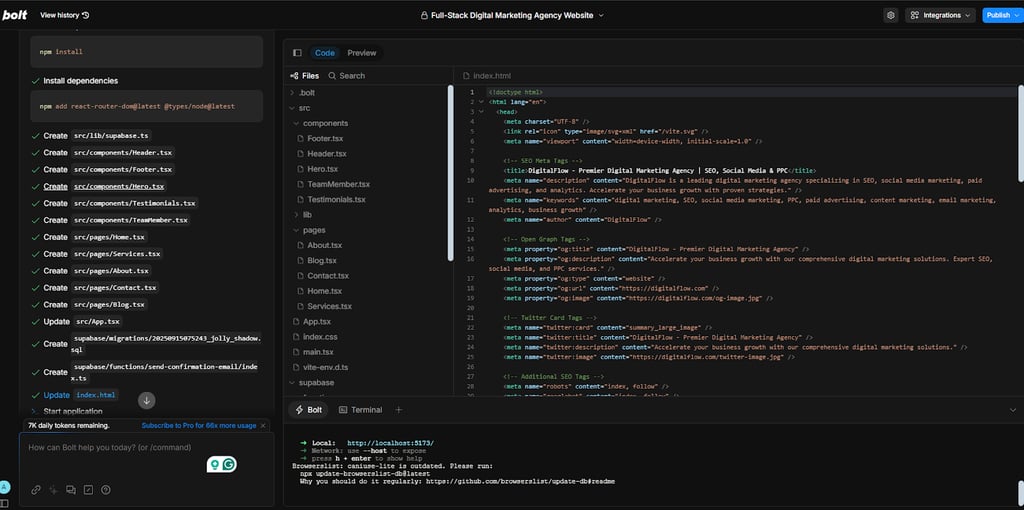Toggle the sidebar panel icon beside Code

297,53
